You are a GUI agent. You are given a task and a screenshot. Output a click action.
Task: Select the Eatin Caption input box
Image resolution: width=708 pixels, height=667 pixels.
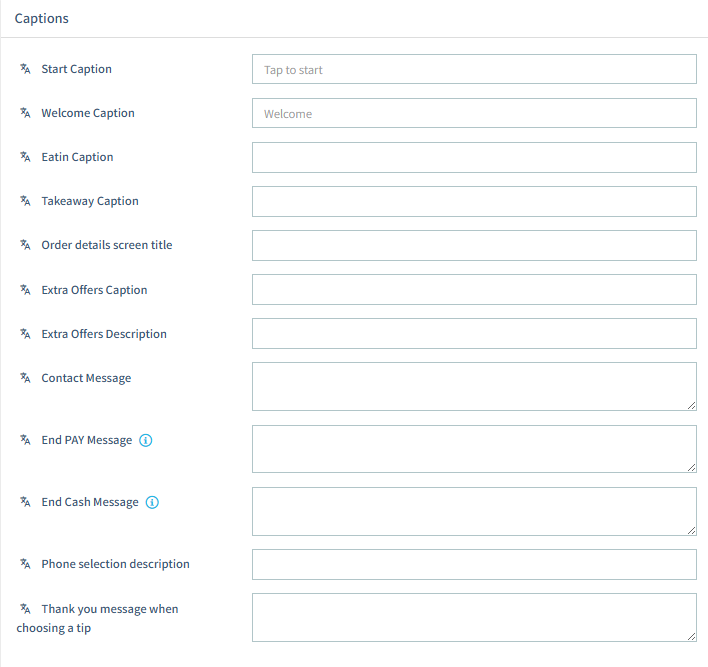pyautogui.click(x=474, y=158)
